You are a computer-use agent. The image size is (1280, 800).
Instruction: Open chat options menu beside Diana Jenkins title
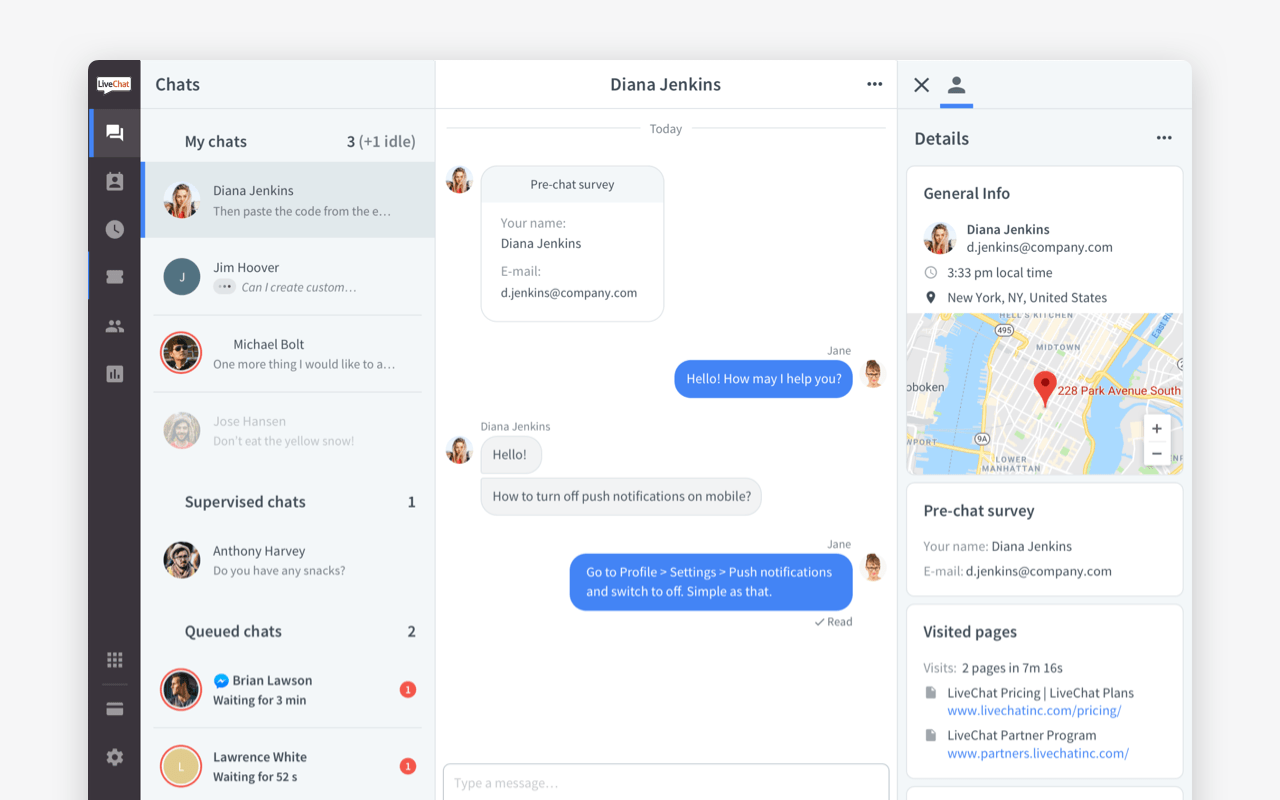[x=875, y=84]
